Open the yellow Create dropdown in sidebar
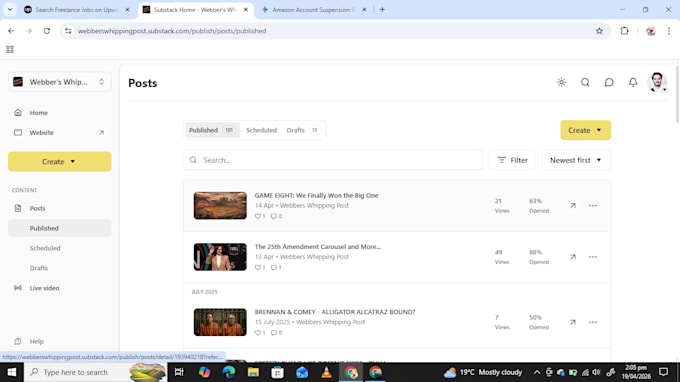This screenshot has height=382, width=680. click(x=59, y=161)
